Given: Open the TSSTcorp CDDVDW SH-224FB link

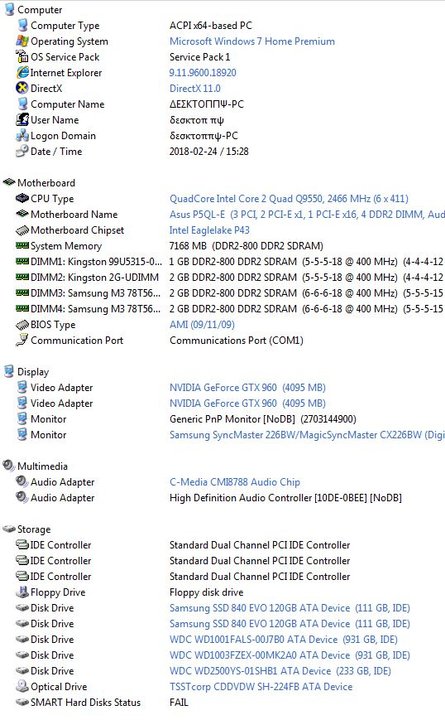Looking at the screenshot, I should pyautogui.click(x=261, y=687).
